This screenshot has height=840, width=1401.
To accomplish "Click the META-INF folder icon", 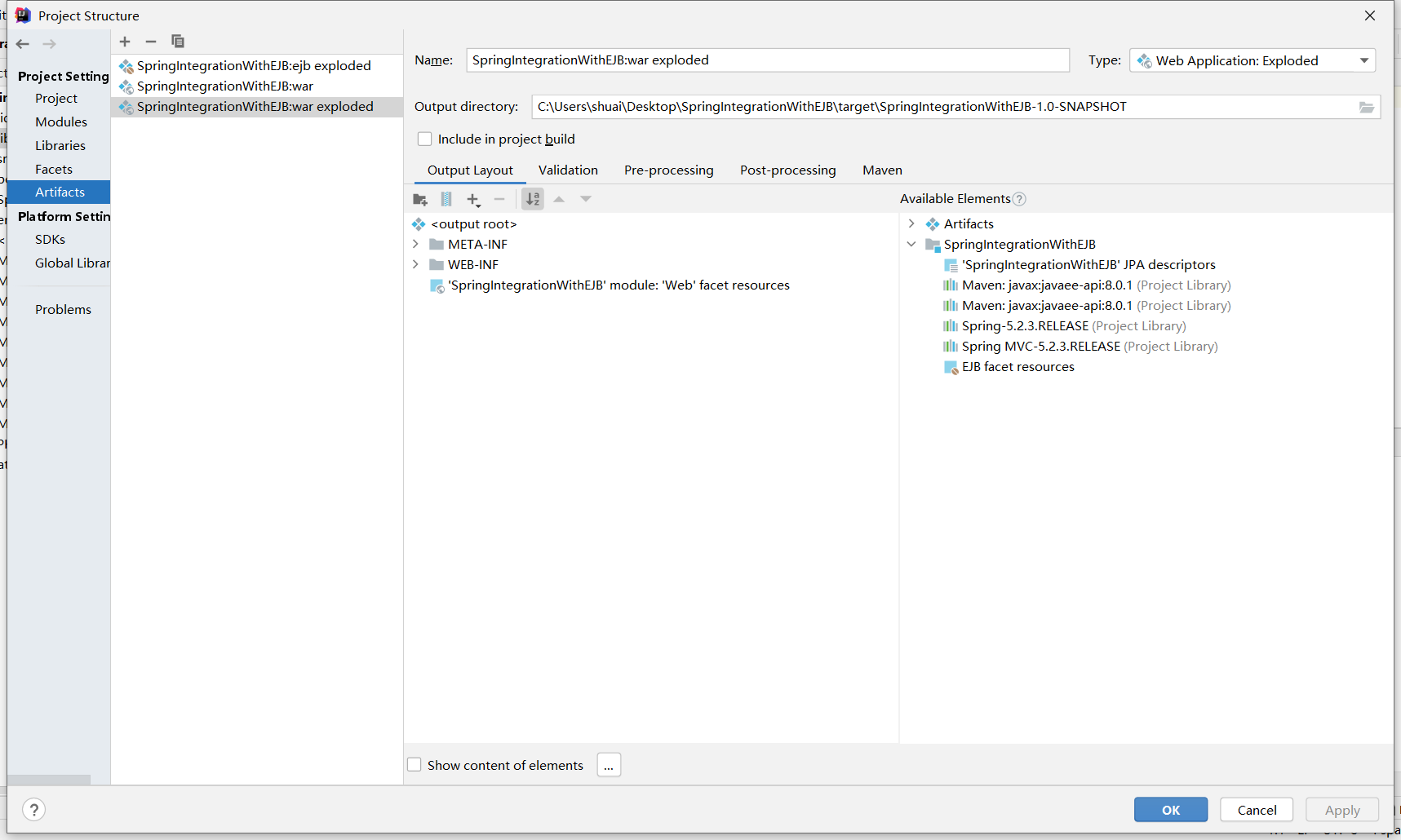I will coord(437,245).
